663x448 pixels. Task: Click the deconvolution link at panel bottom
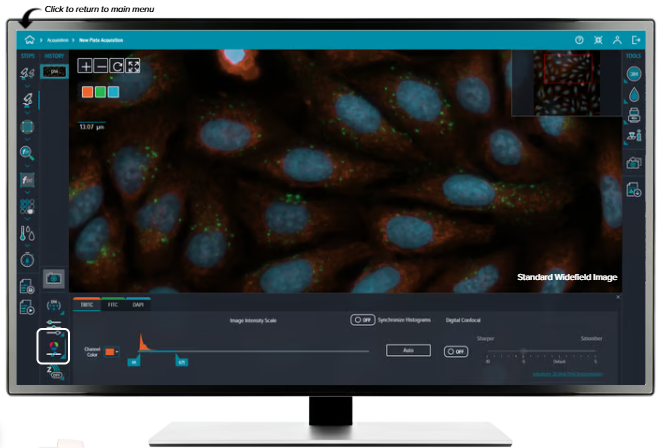click(567, 374)
